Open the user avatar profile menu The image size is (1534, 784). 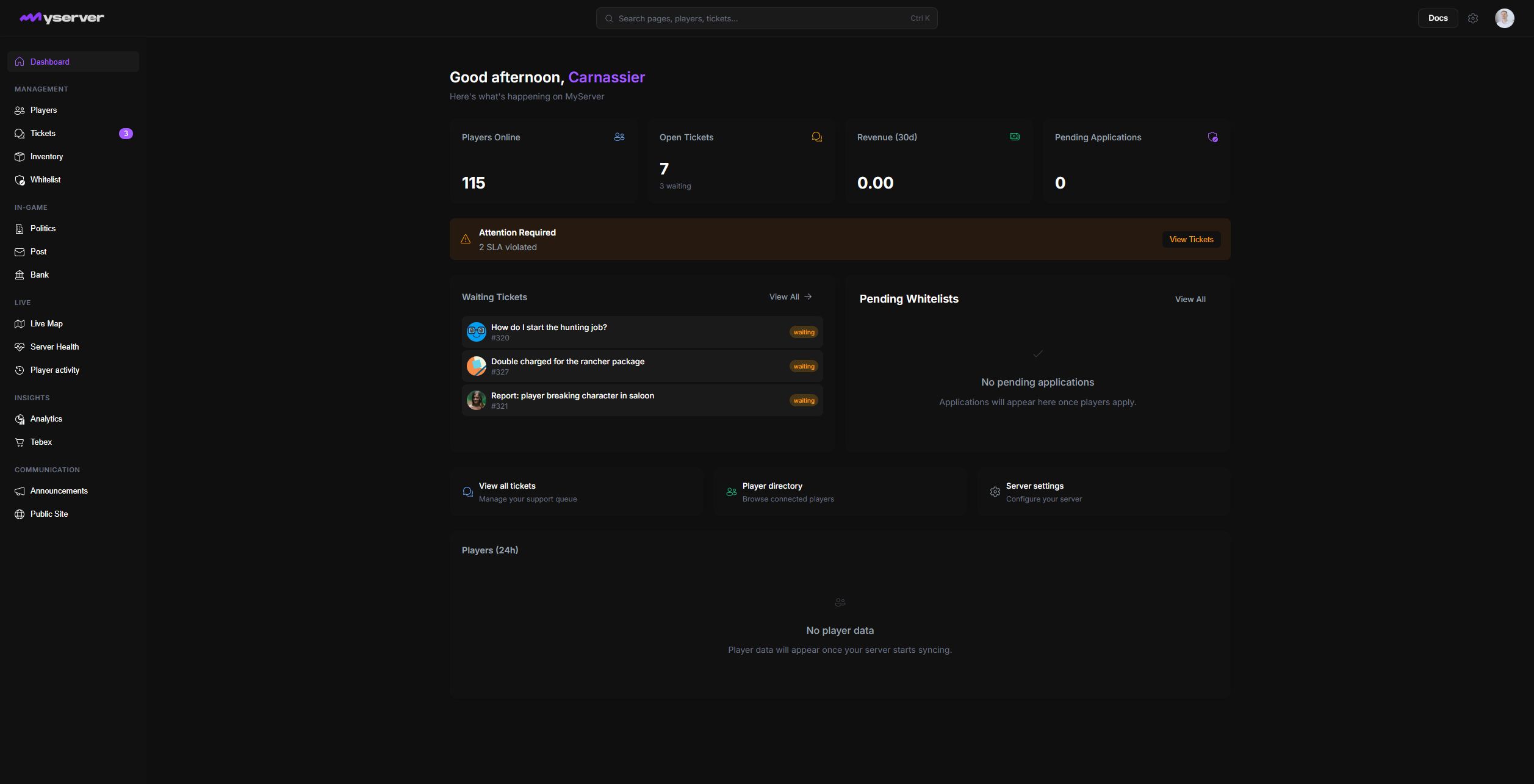(1504, 18)
